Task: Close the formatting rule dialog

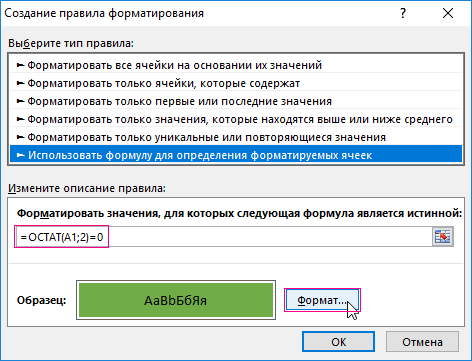Action: [448, 13]
